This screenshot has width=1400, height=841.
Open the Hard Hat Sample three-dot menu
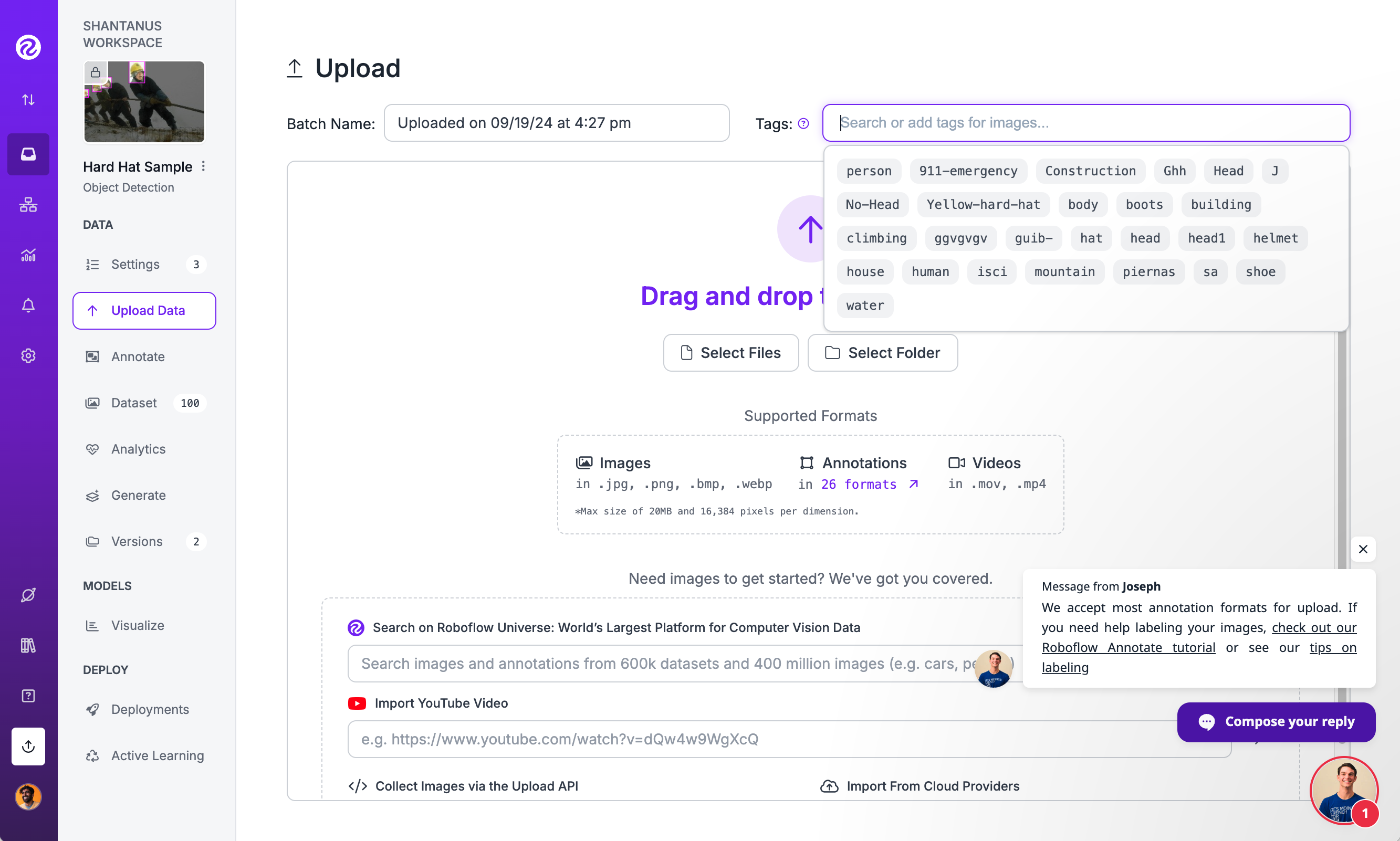pyautogui.click(x=203, y=166)
